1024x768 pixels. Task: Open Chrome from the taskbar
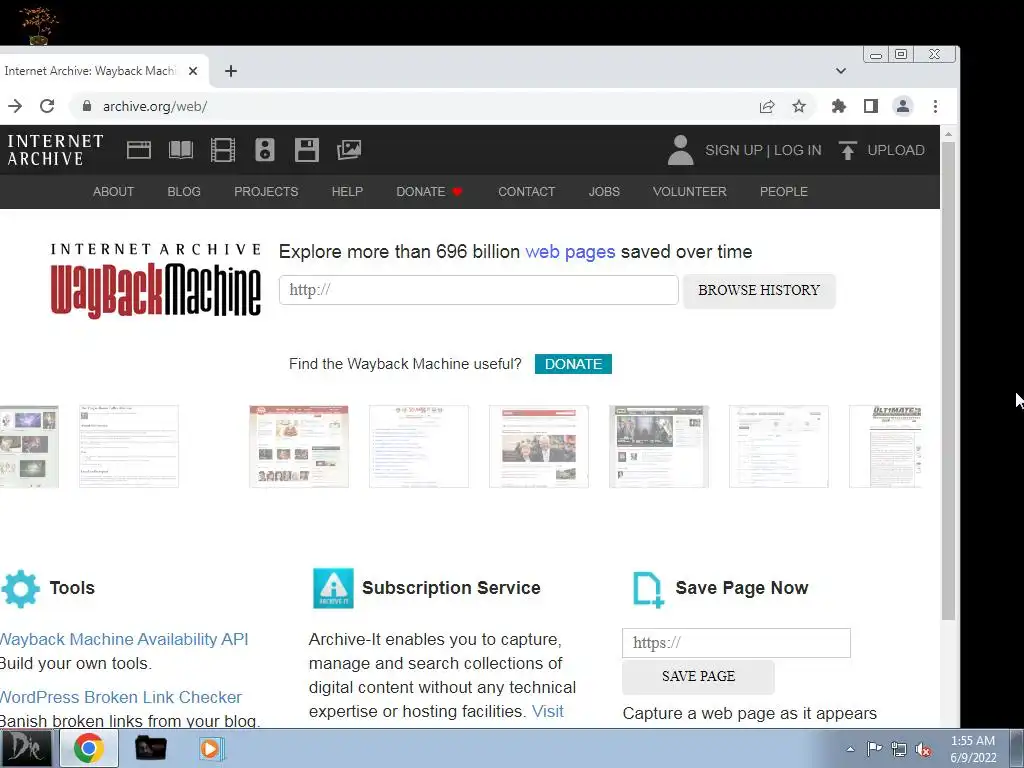pos(89,748)
